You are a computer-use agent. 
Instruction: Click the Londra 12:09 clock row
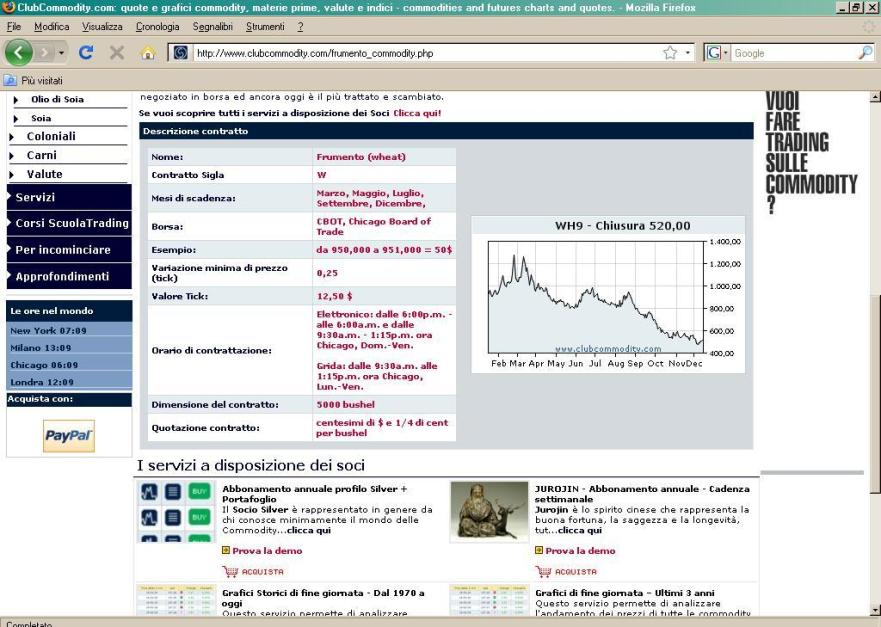(69, 382)
